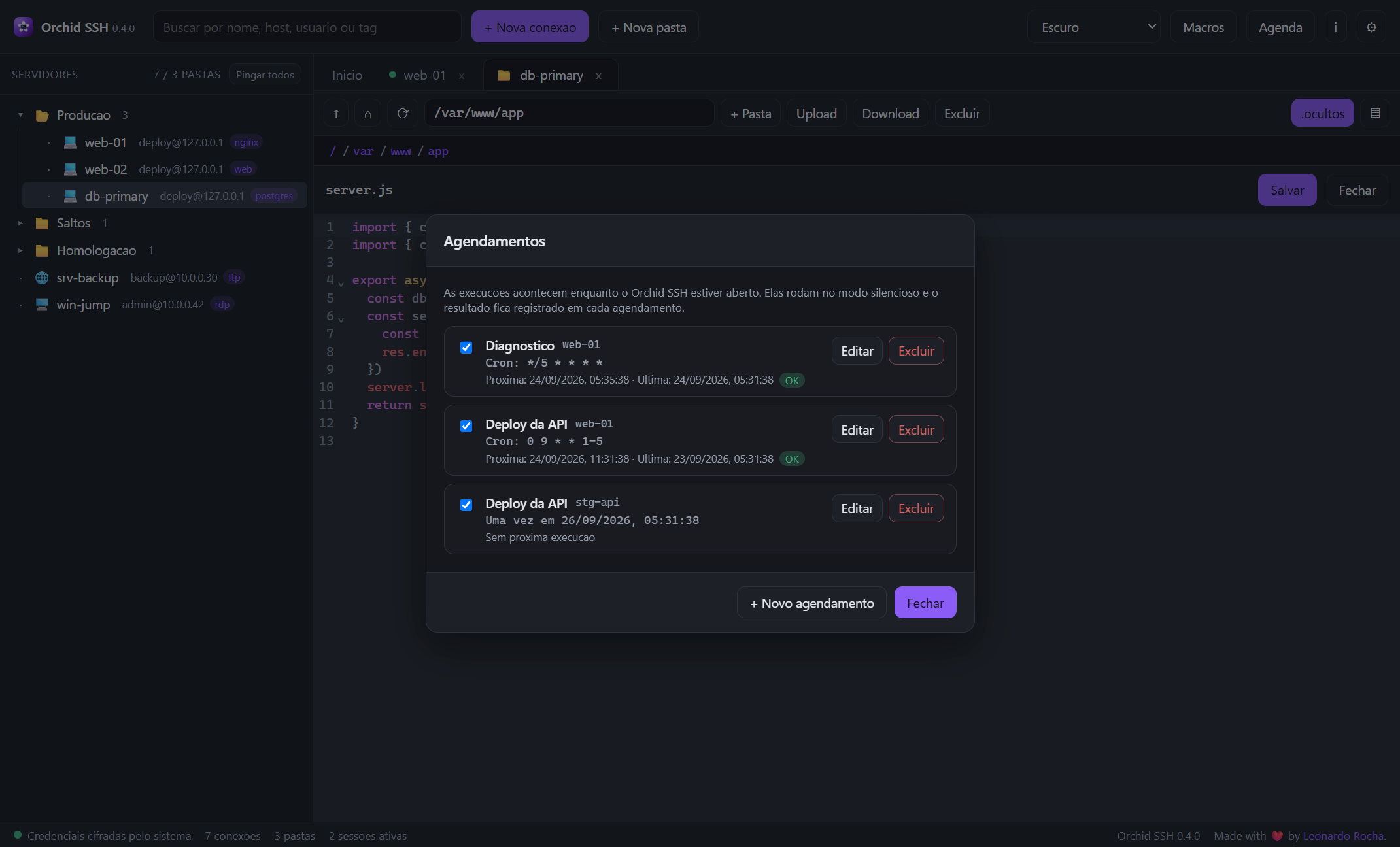
Task: Open Leonardo Rocha link
Action: 1343,836
